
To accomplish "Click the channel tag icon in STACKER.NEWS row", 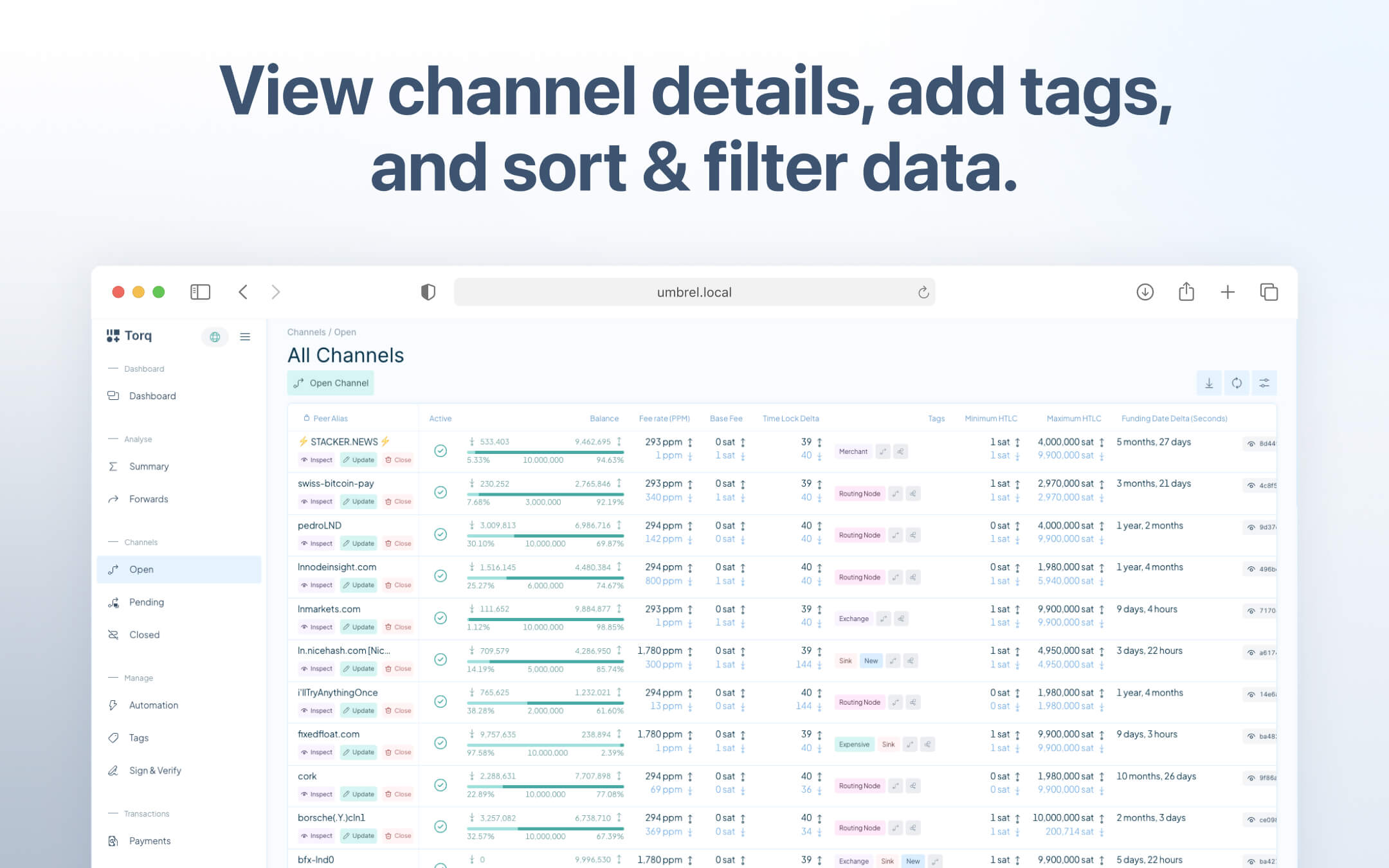I will (x=884, y=452).
